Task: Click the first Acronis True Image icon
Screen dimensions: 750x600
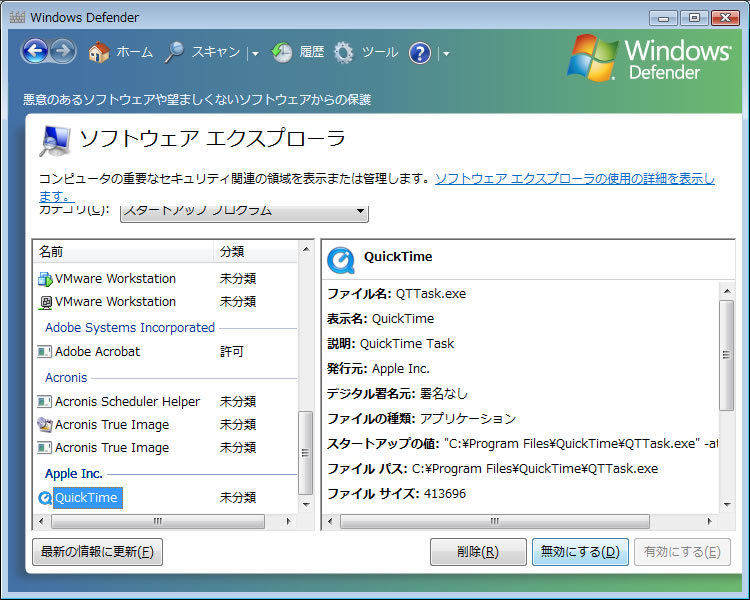Action: [x=45, y=424]
